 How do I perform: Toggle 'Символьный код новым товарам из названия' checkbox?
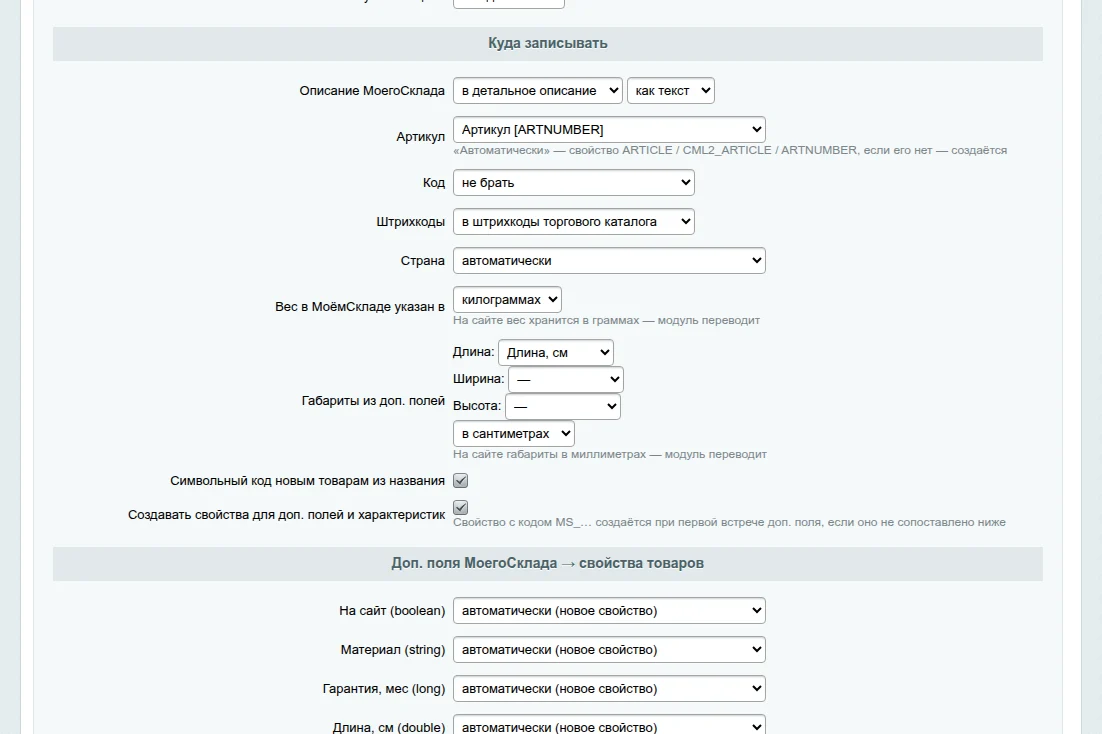pos(460,481)
